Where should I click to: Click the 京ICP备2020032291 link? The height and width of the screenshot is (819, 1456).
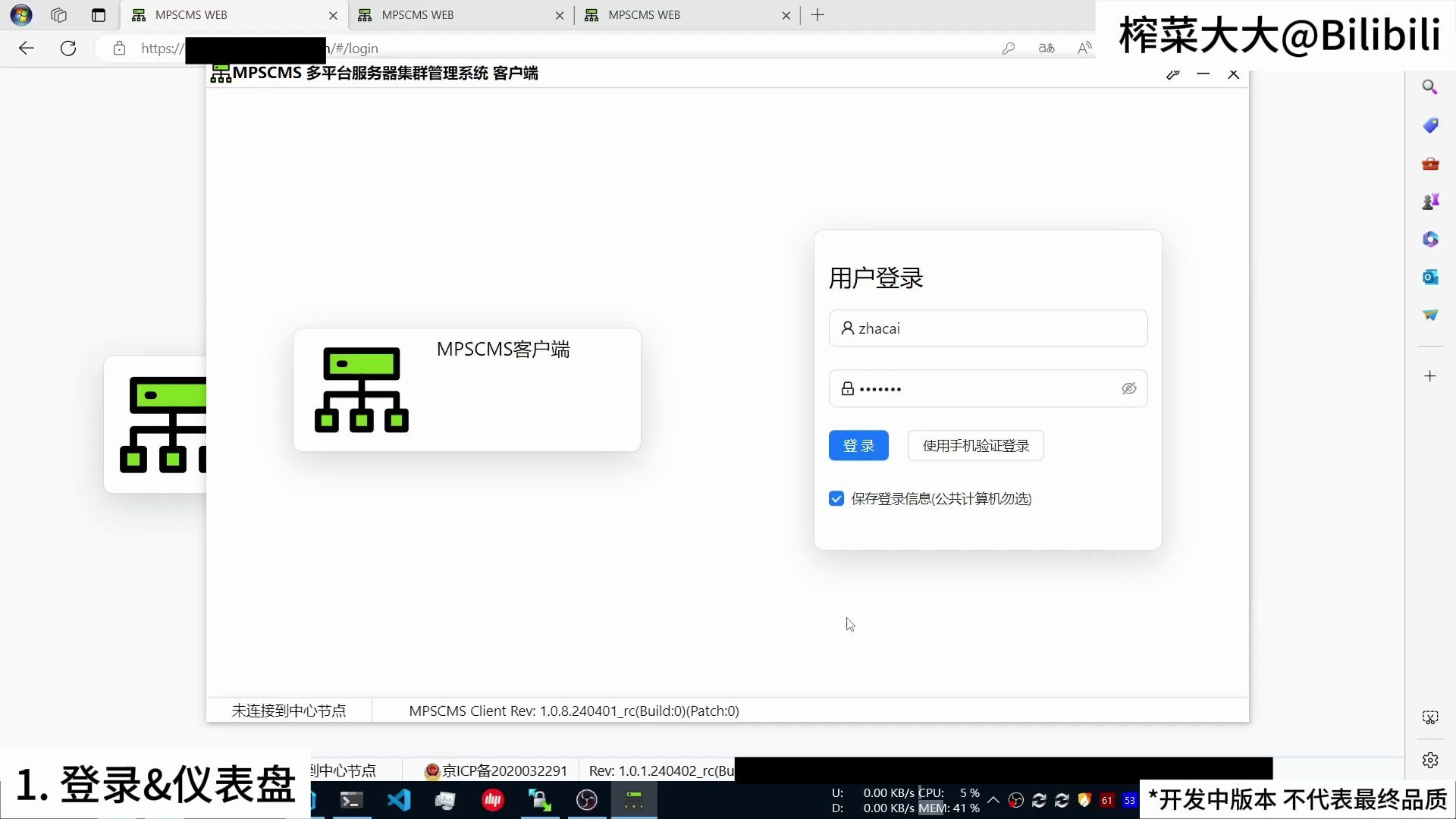click(504, 771)
